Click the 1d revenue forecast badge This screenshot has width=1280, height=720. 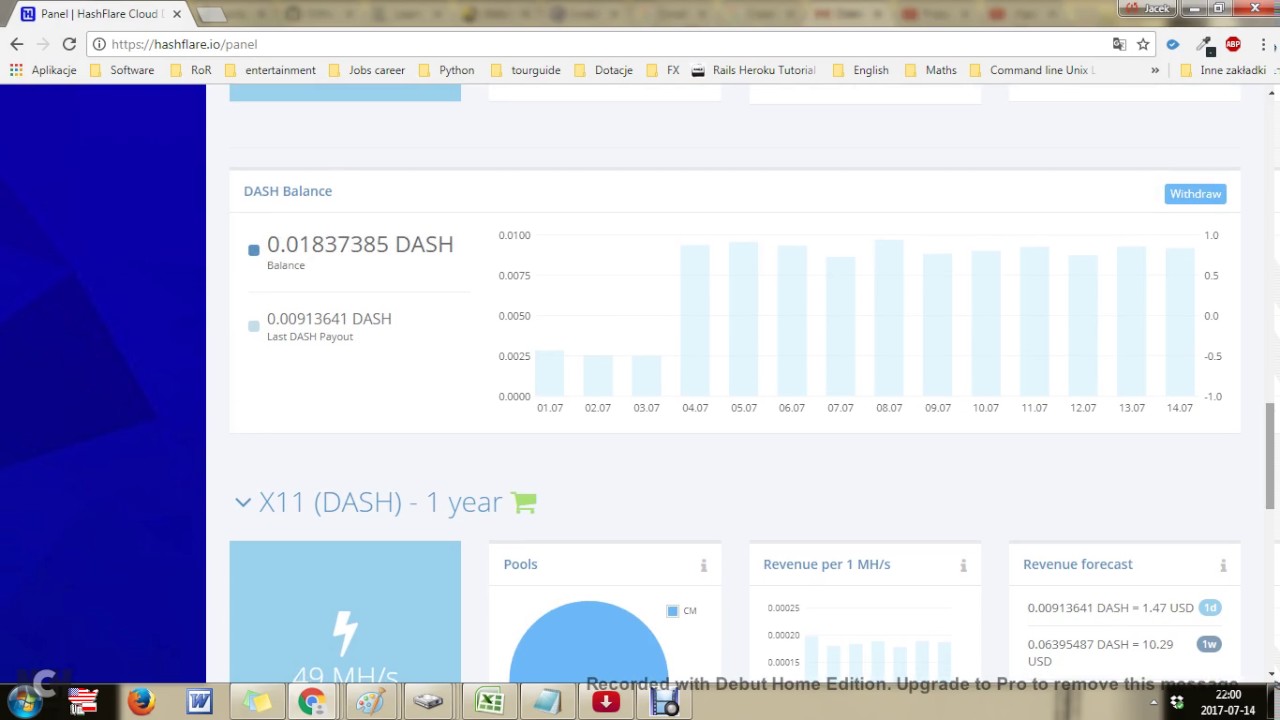[1209, 608]
